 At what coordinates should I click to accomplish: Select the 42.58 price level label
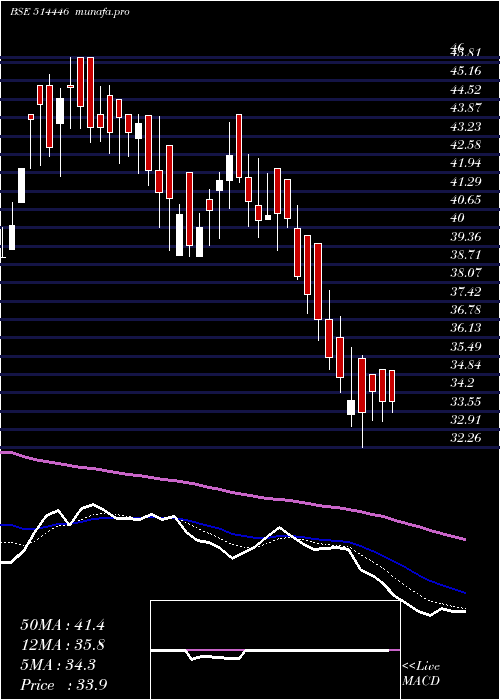(x=466, y=145)
